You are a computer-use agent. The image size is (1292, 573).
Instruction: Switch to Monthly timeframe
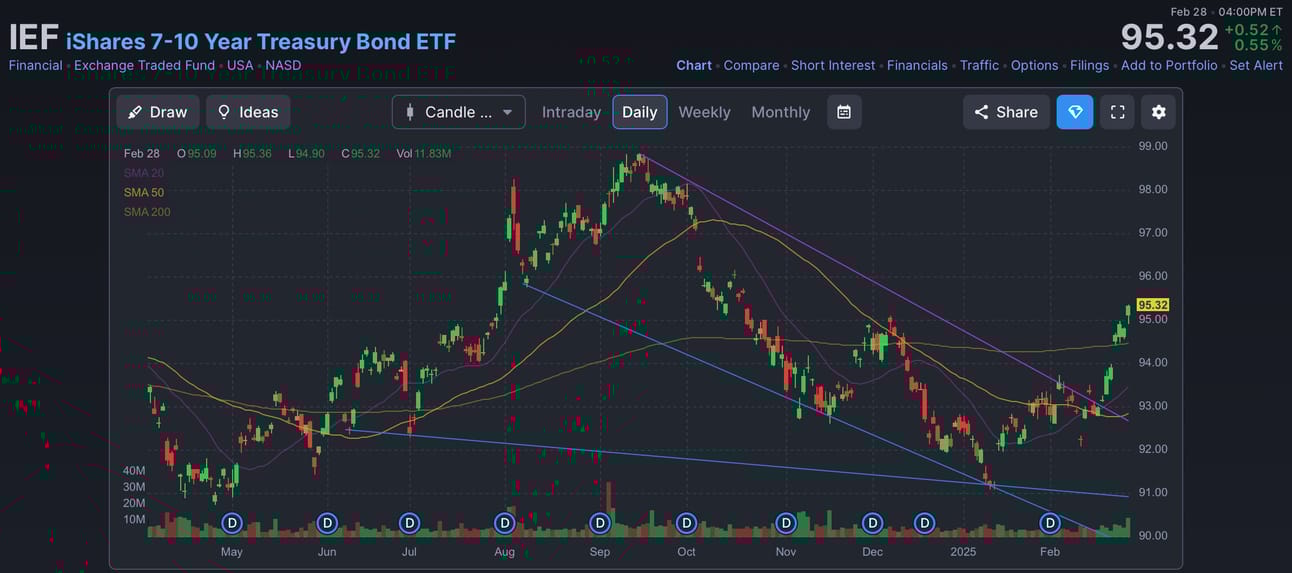780,112
